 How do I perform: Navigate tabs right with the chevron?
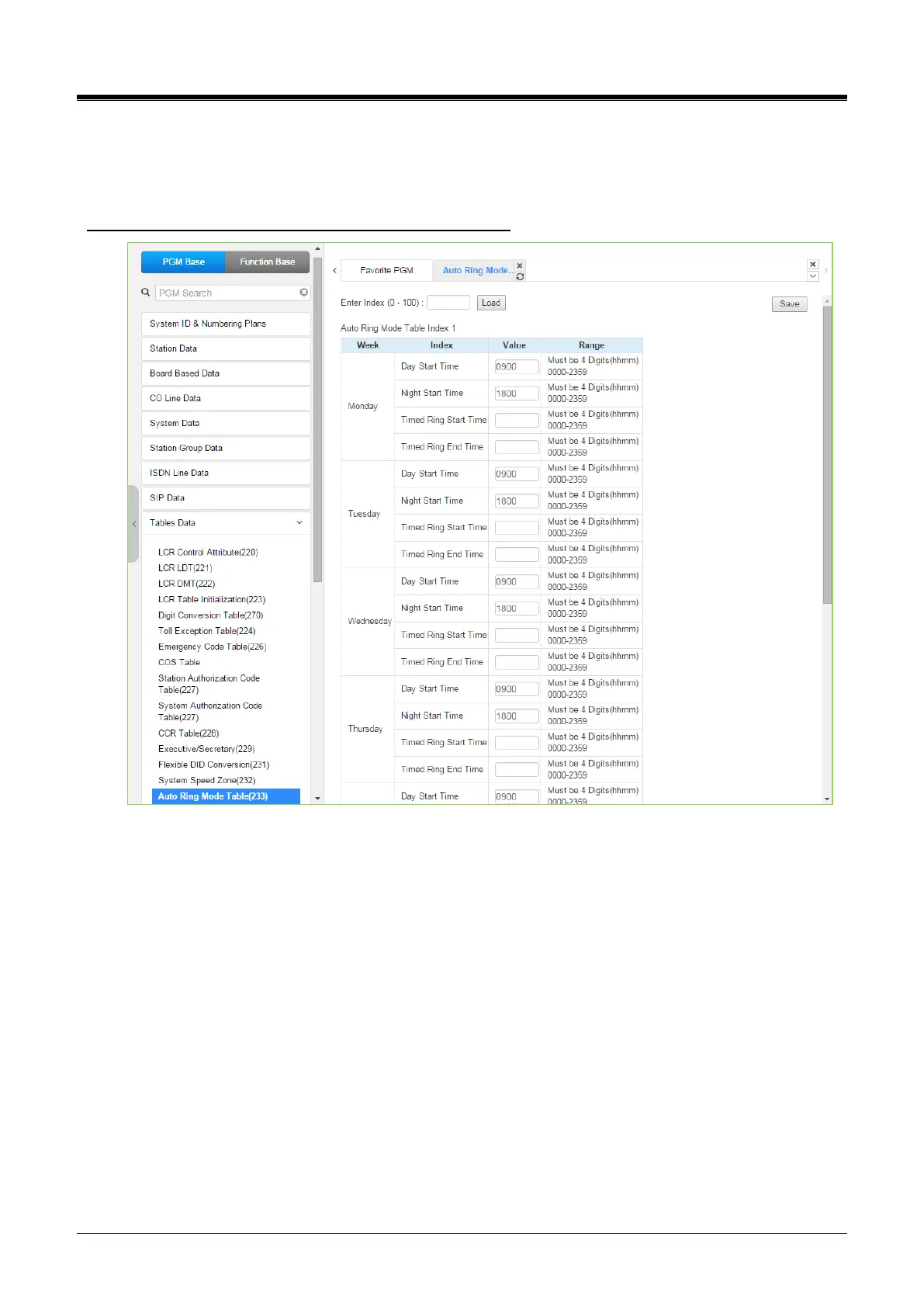coord(826,271)
